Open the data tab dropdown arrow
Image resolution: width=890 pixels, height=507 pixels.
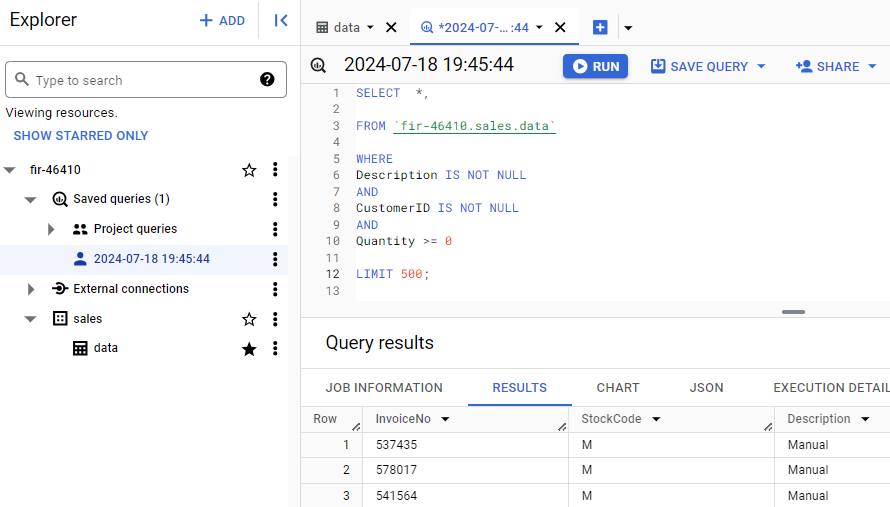pyautogui.click(x=371, y=27)
